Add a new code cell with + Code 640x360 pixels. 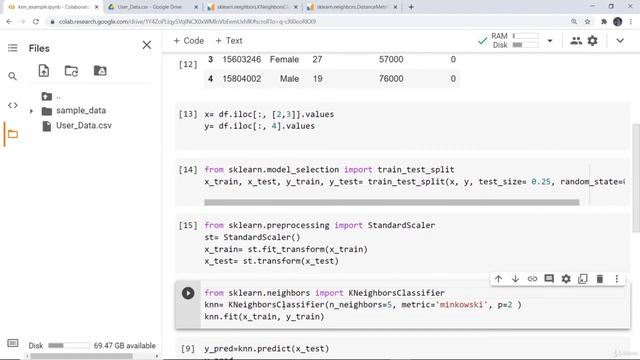pyautogui.click(x=189, y=41)
